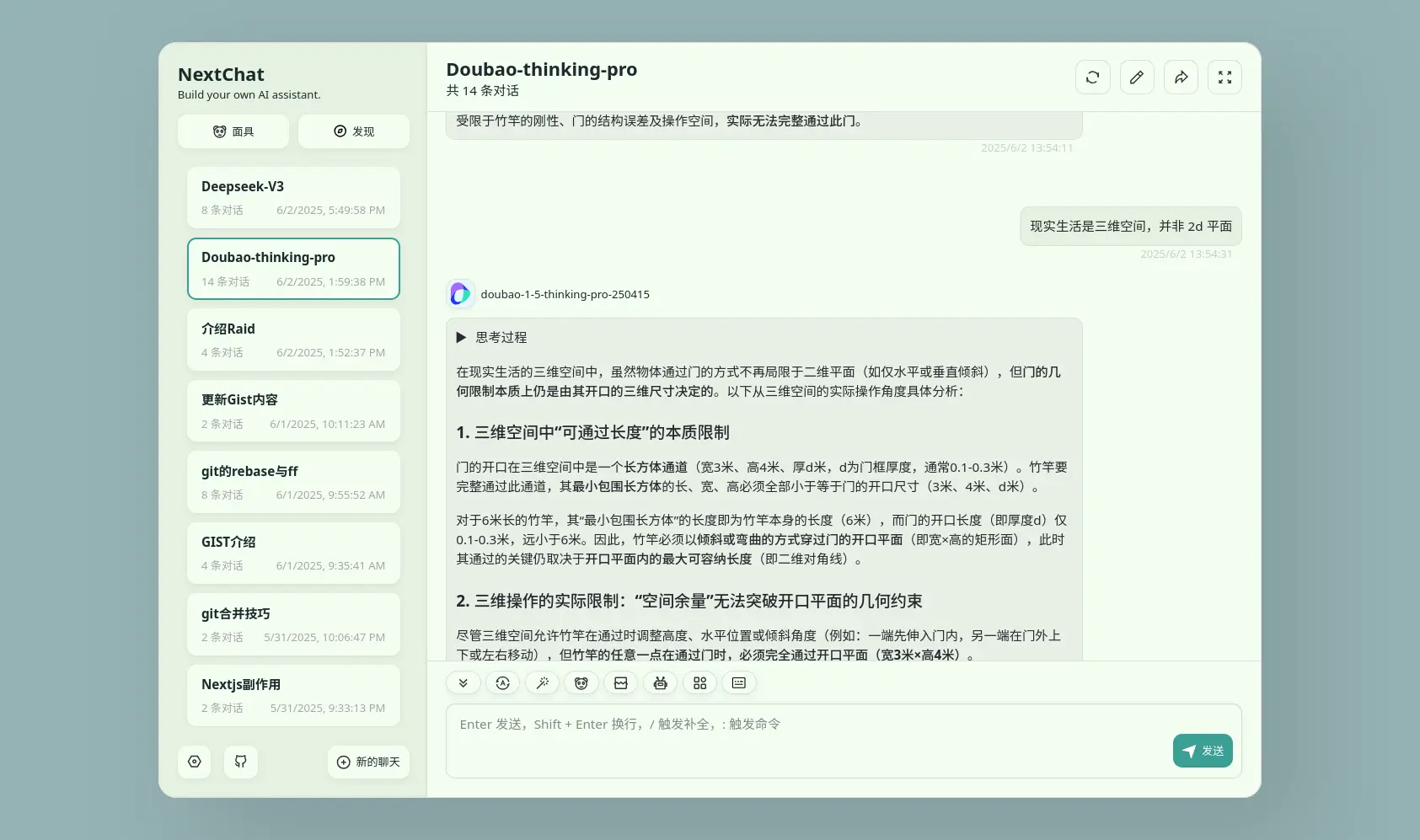Click the refresh title icon in the header

(x=1092, y=78)
